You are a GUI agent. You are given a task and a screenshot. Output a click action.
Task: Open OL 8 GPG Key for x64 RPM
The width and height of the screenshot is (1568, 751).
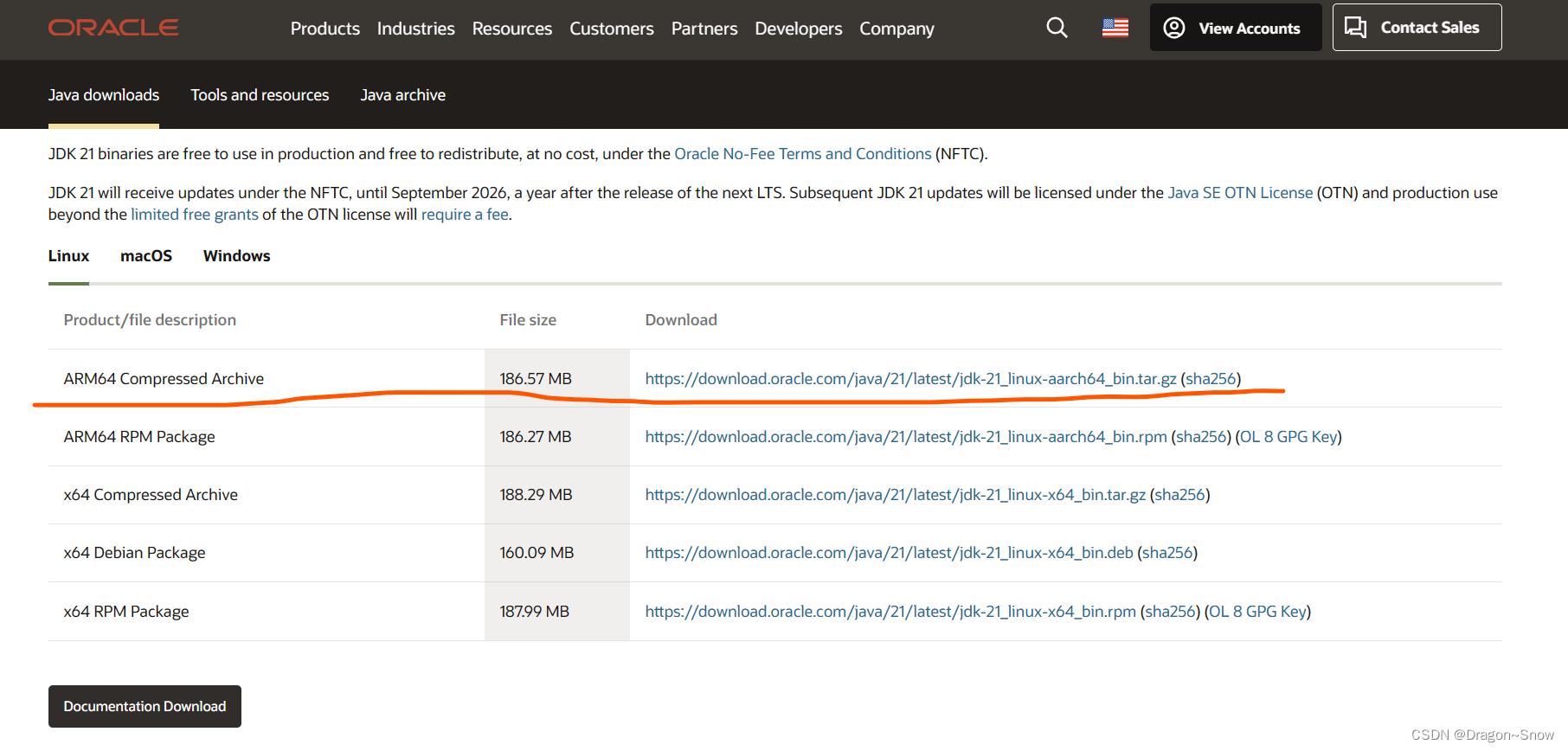click(1257, 612)
